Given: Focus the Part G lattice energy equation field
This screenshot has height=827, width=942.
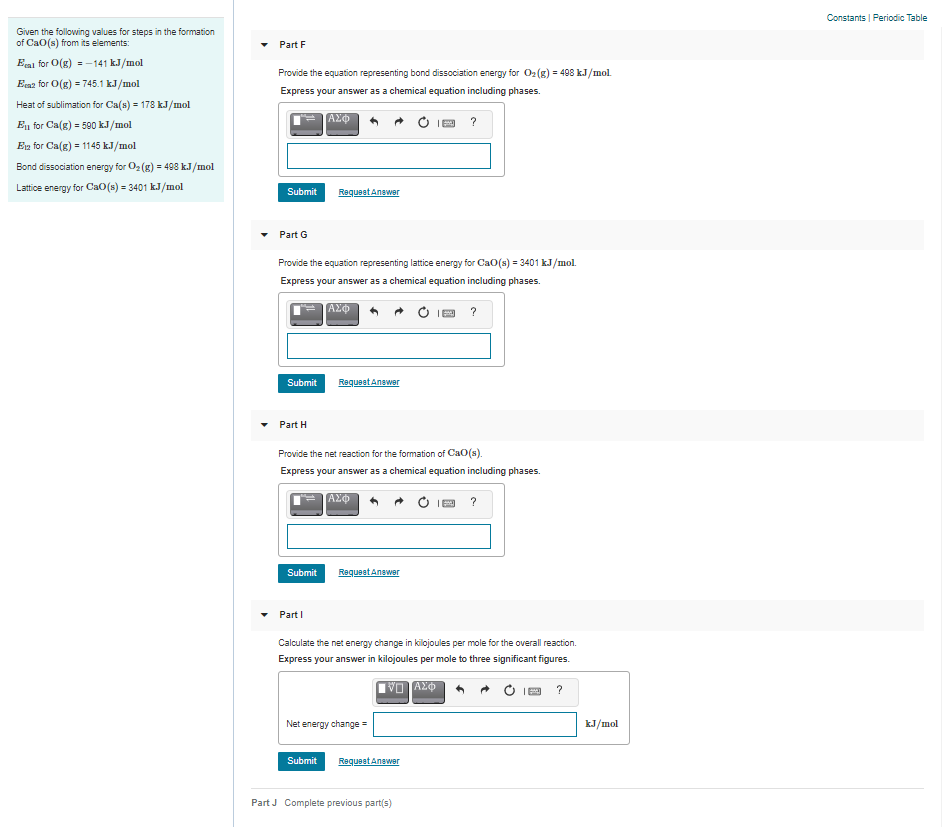Looking at the screenshot, I should [389, 346].
